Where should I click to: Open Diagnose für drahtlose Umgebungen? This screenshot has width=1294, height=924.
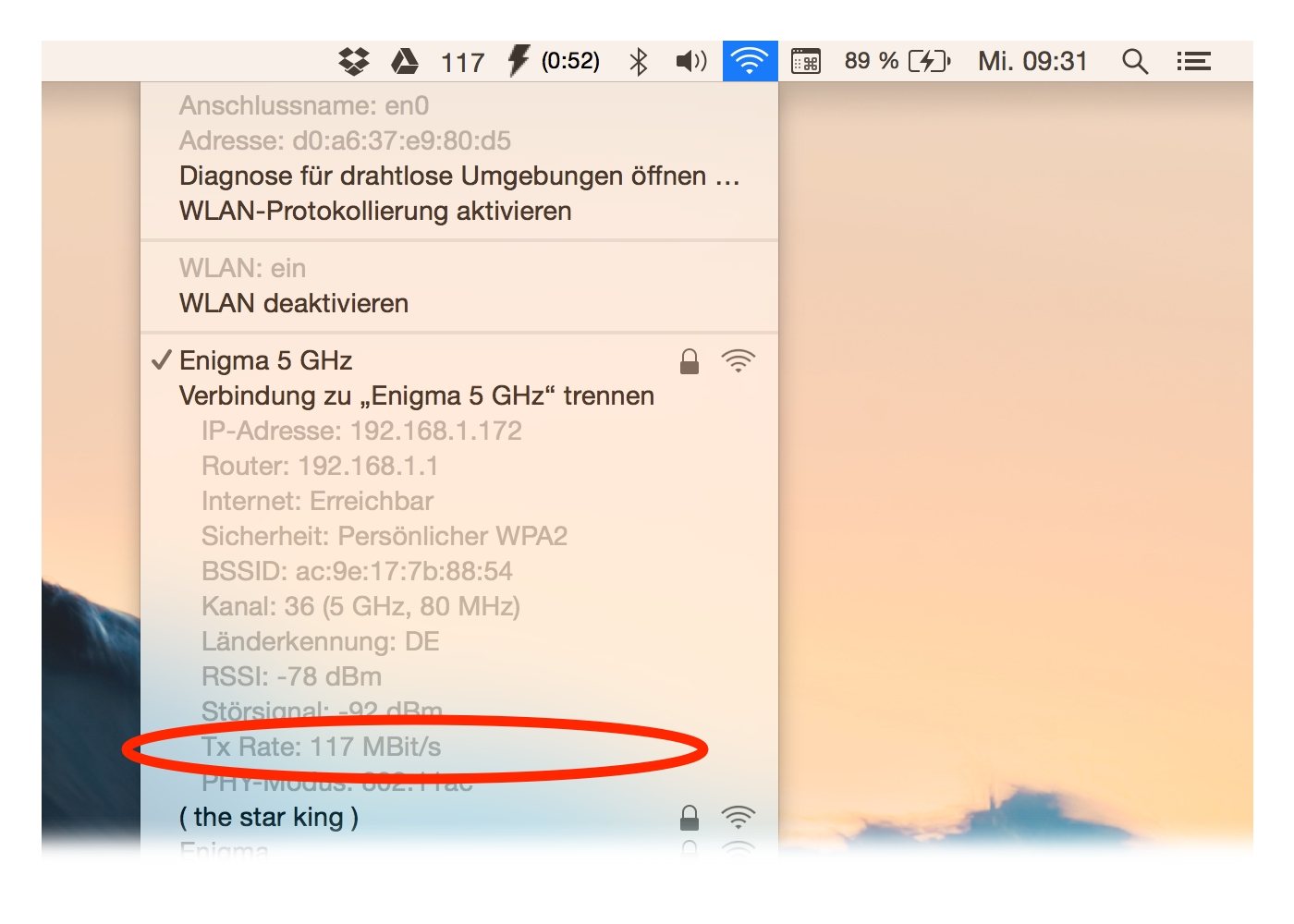tap(459, 176)
